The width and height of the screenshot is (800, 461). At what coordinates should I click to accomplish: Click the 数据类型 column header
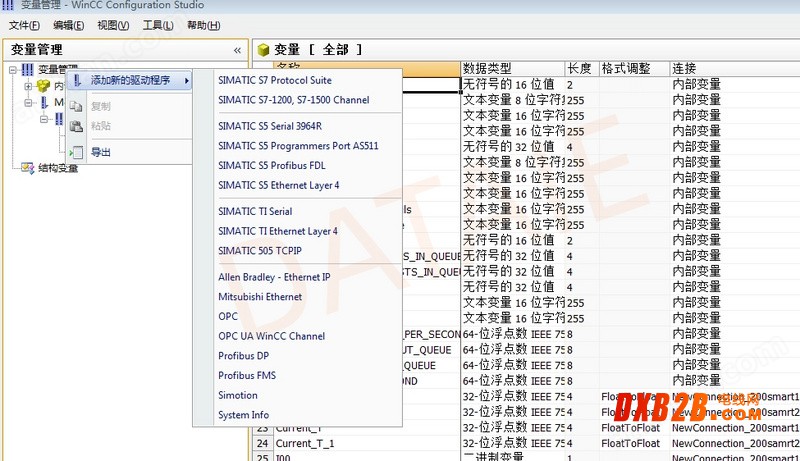tap(513, 68)
